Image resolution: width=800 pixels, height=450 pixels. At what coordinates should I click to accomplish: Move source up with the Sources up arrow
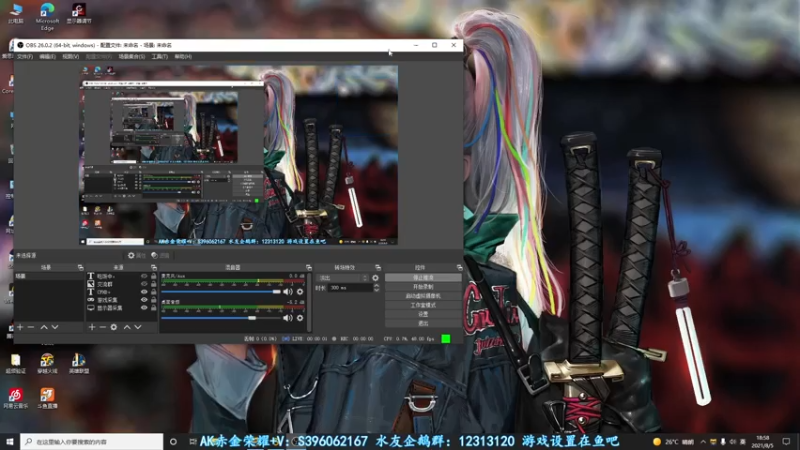[x=127, y=327]
